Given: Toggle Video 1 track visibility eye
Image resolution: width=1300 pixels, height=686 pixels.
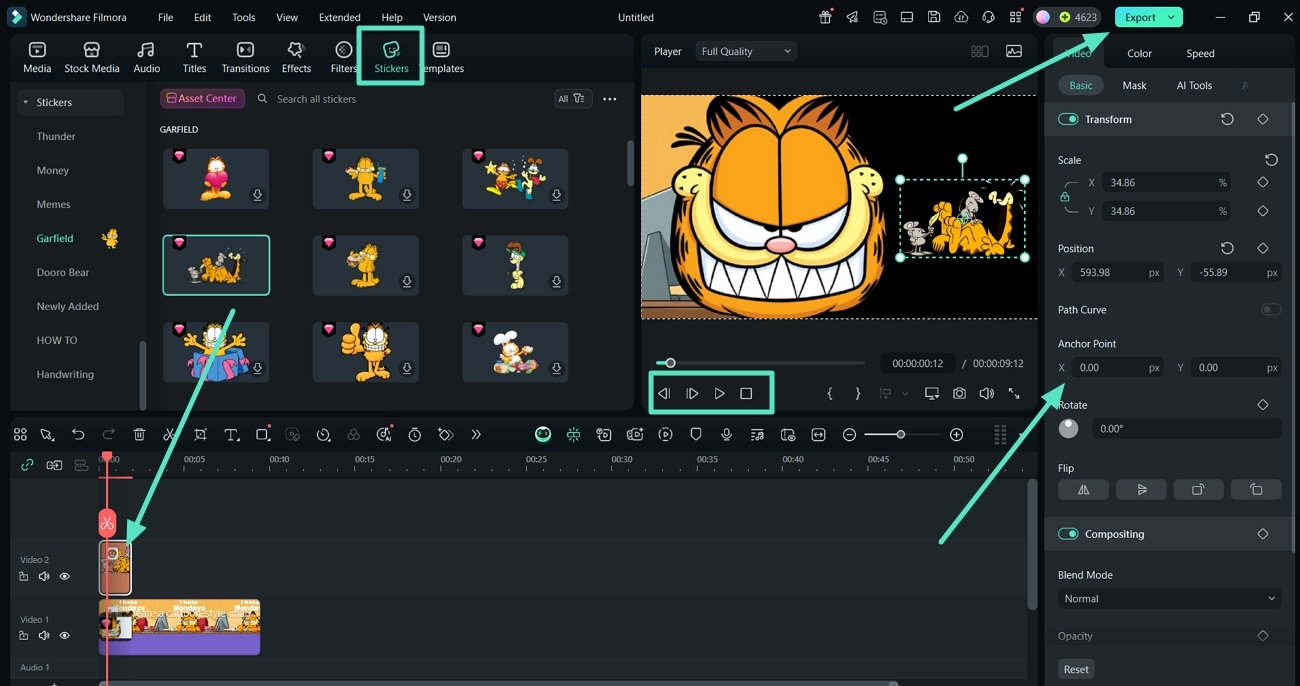Looking at the screenshot, I should point(64,636).
